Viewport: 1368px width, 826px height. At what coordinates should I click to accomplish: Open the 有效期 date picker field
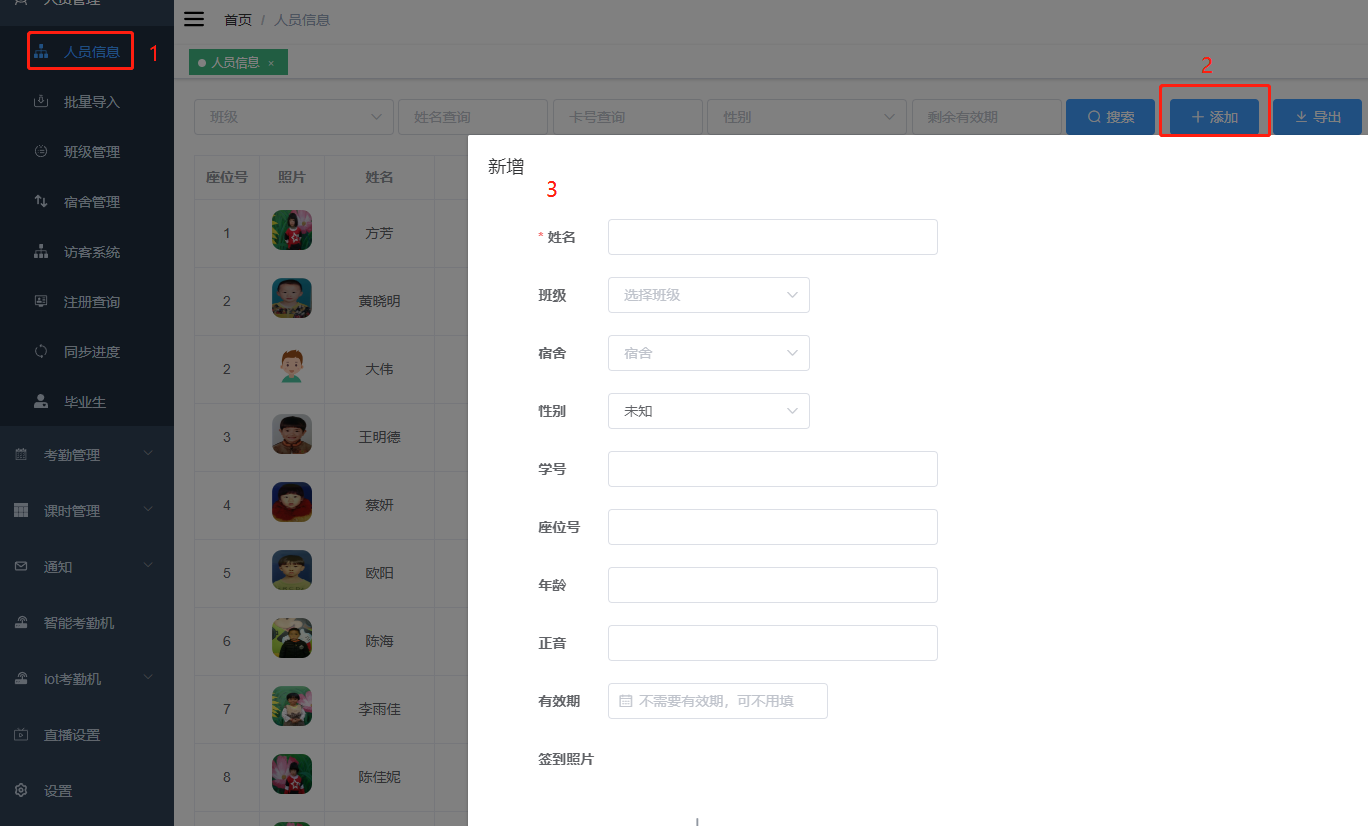click(x=717, y=701)
